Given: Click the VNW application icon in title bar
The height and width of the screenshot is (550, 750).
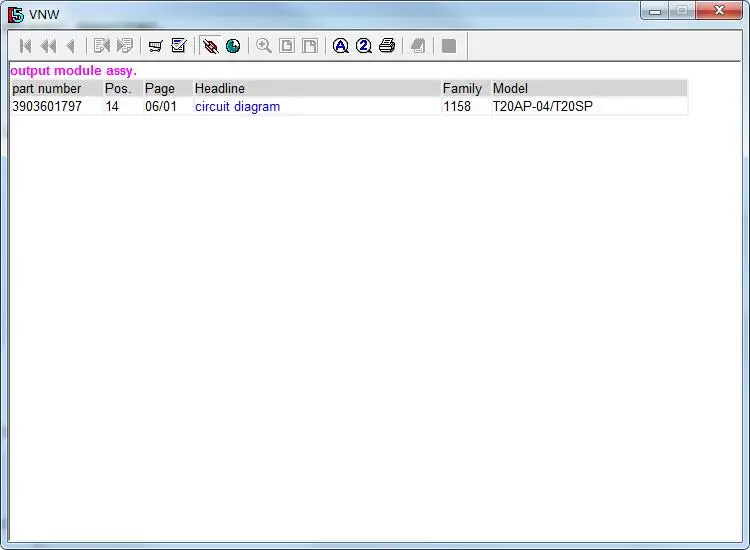Looking at the screenshot, I should click(x=16, y=15).
